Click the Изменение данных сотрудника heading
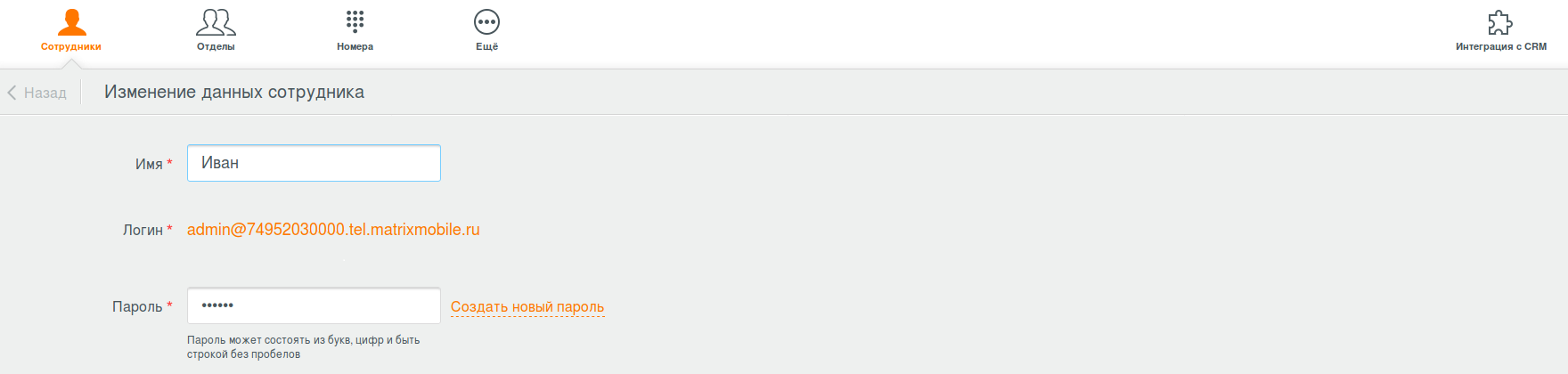Image resolution: width=1568 pixels, height=374 pixels. click(234, 92)
